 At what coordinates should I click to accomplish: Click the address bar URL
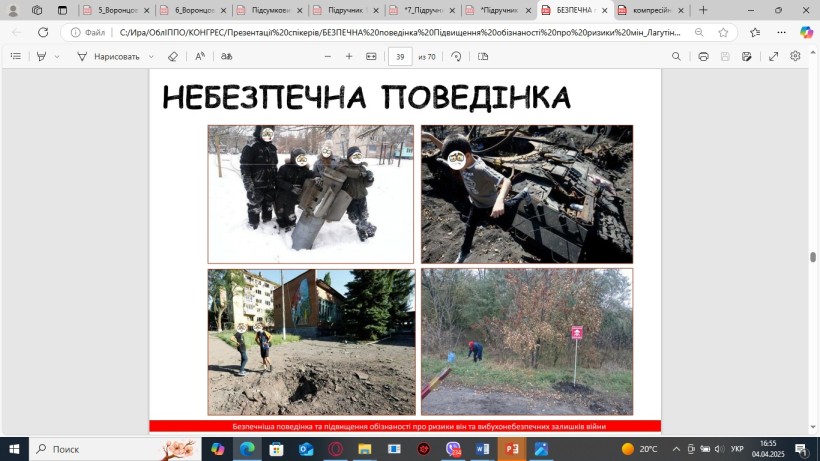[400, 32]
